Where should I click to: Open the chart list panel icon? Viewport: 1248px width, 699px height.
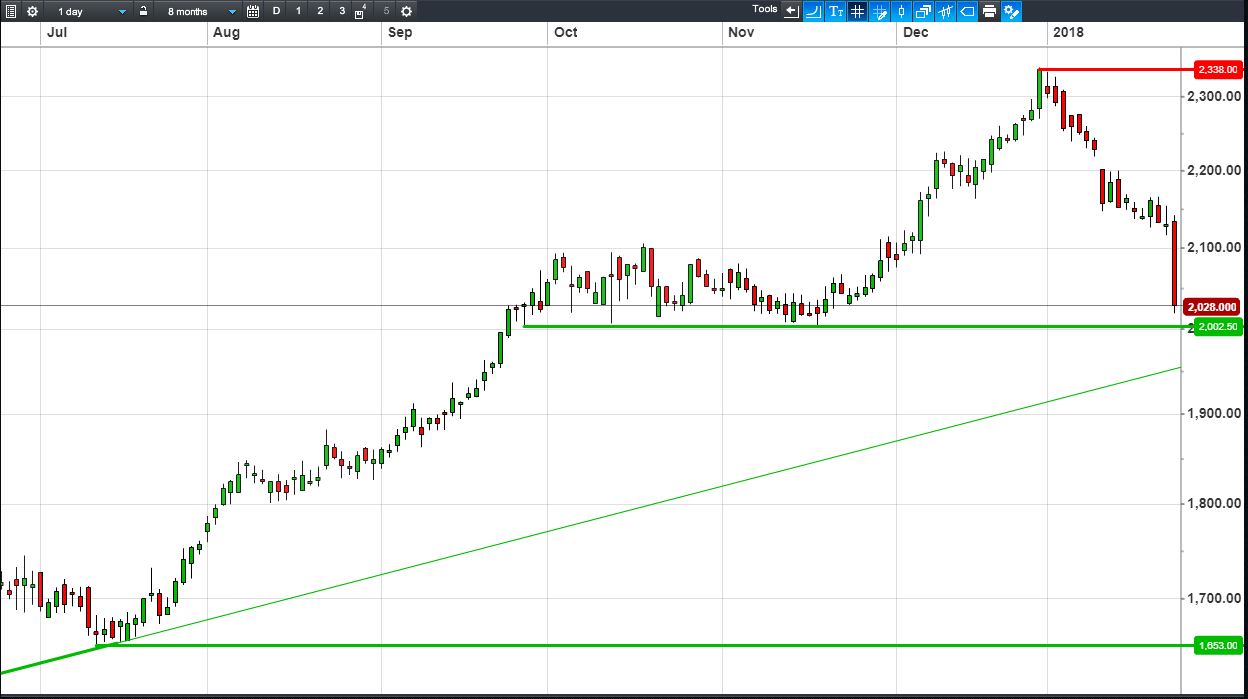click(11, 11)
